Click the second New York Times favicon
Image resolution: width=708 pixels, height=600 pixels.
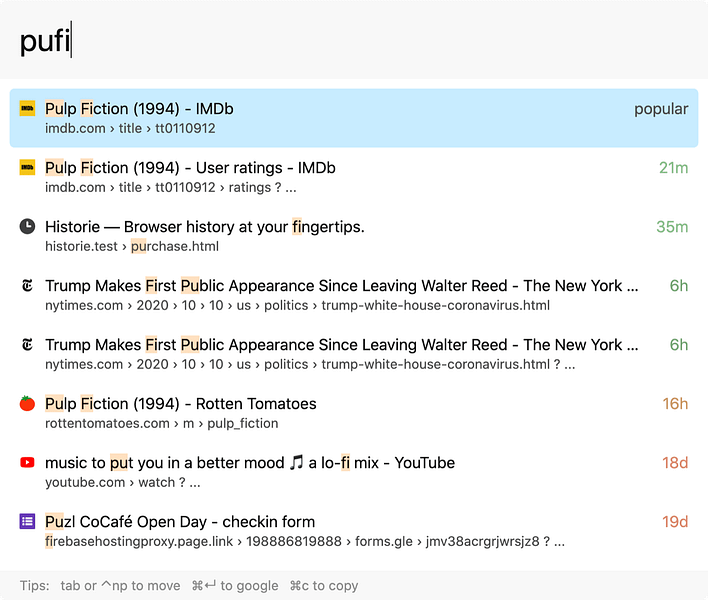pyautogui.click(x=27, y=345)
